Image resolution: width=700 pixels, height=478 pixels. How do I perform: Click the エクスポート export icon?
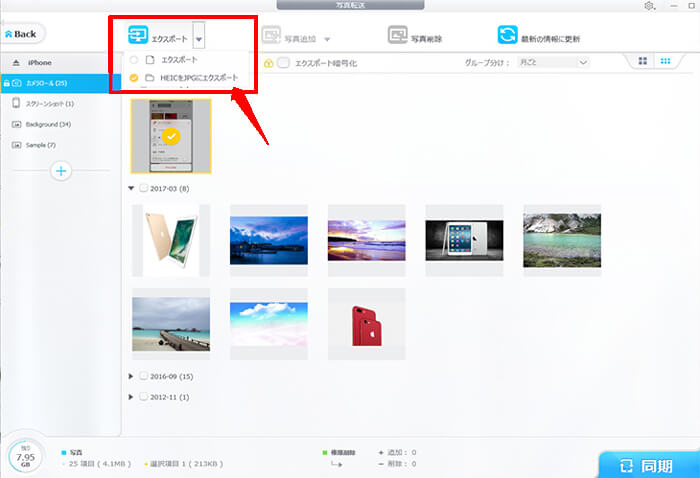[x=138, y=37]
